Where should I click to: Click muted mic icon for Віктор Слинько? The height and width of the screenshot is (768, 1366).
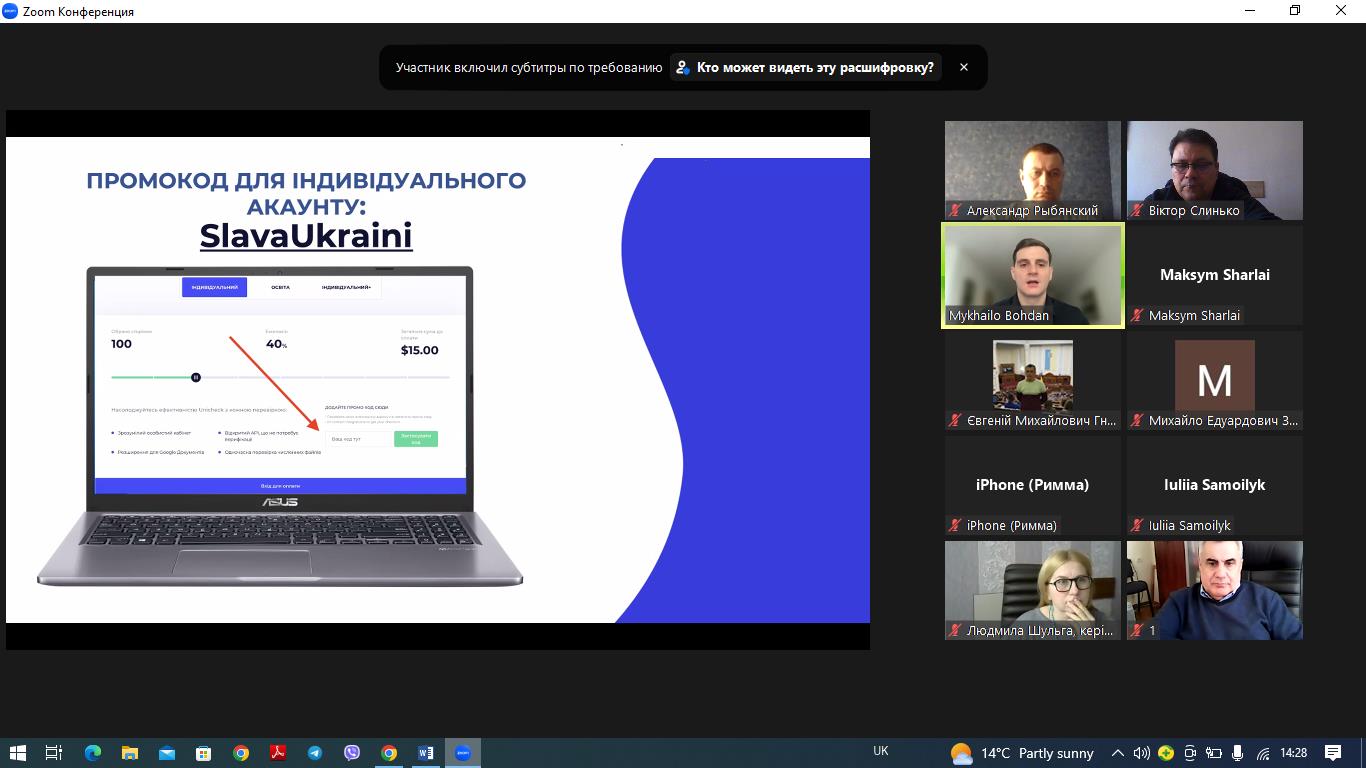click(1137, 211)
